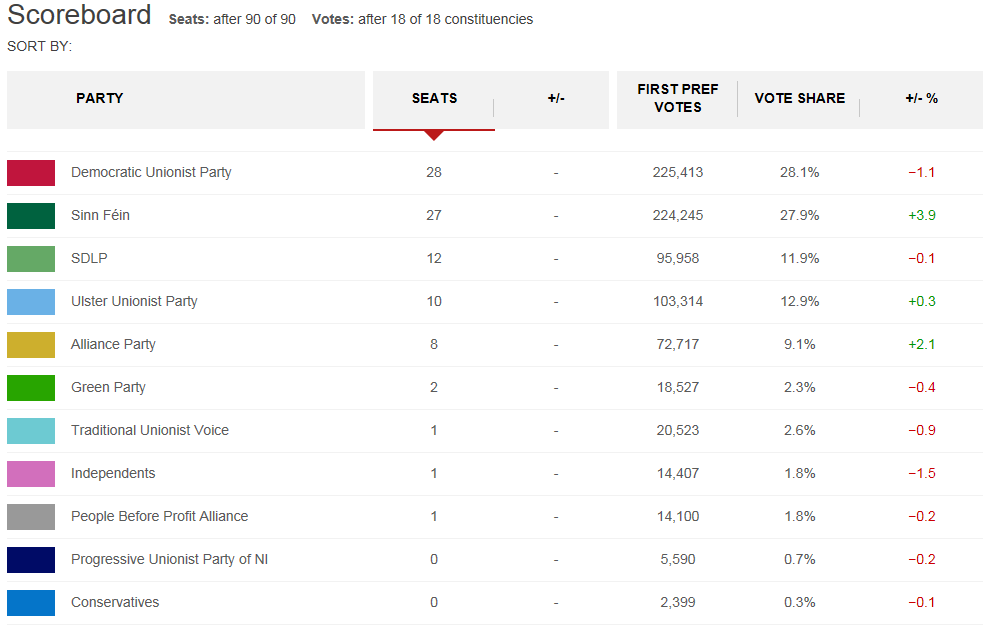Select Progressive Unionist Party of NI name

click(169, 560)
